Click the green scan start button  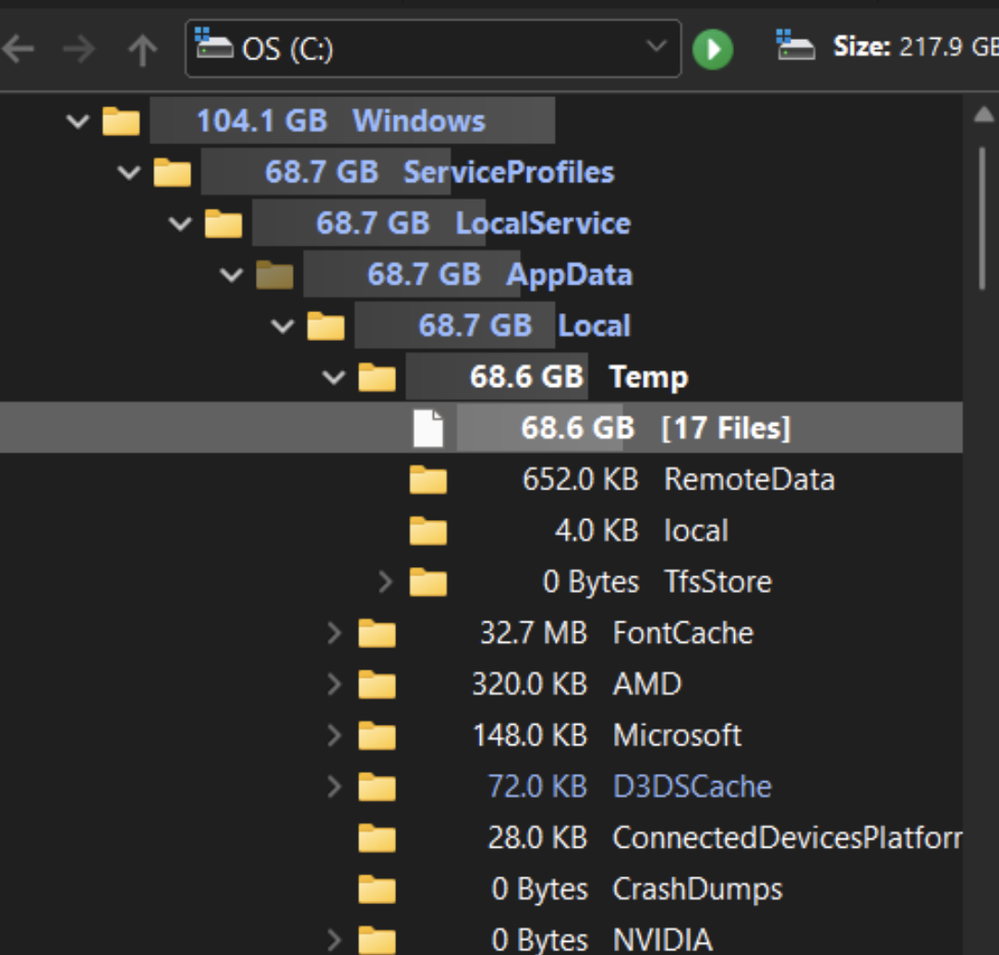click(x=712, y=49)
